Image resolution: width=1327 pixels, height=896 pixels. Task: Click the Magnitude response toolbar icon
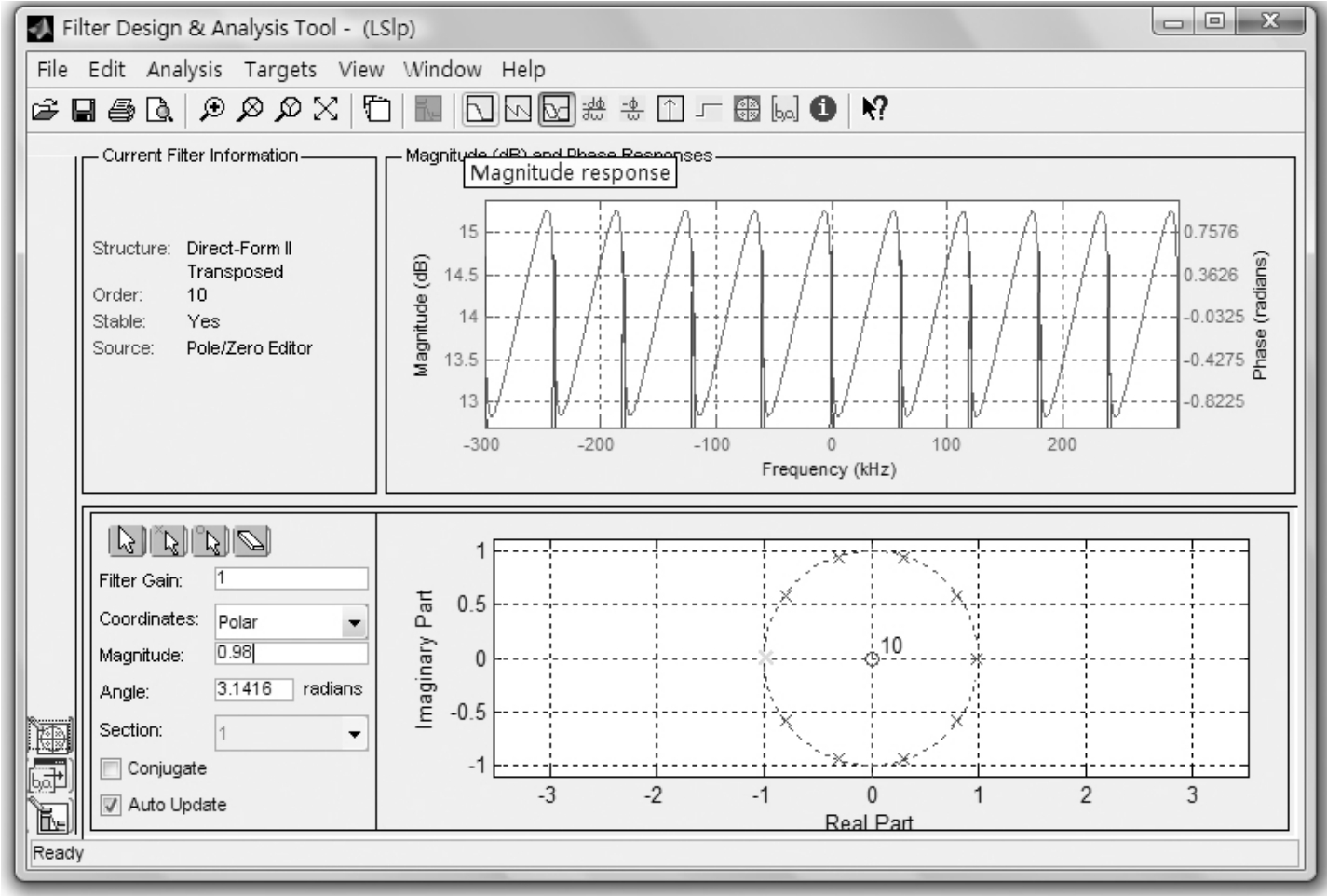coord(480,110)
